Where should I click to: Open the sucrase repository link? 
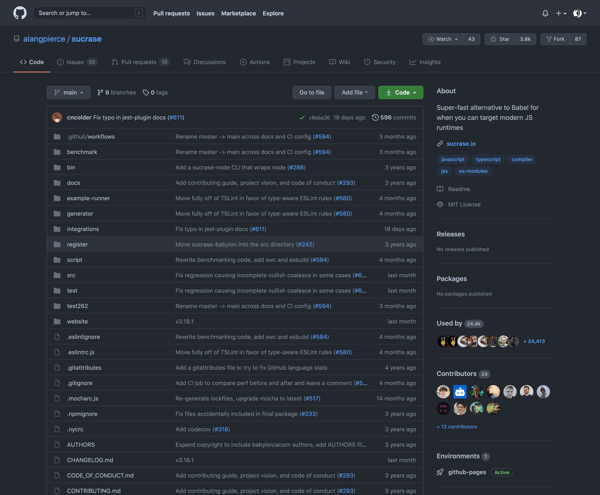coord(86,39)
